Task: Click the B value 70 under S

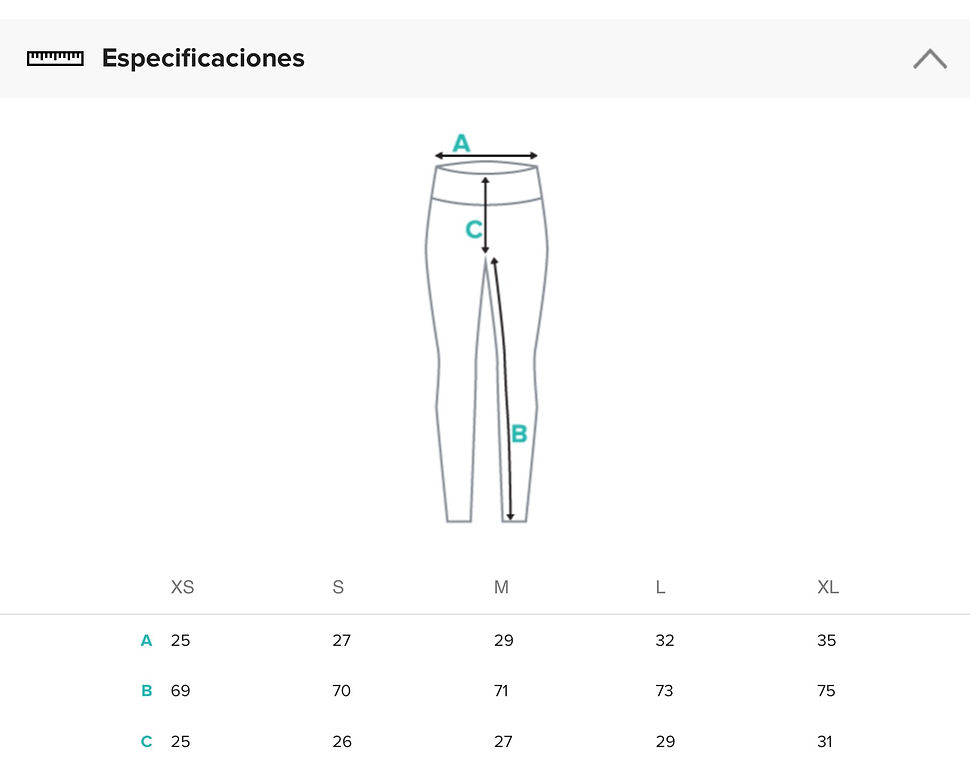Action: pyautogui.click(x=342, y=691)
